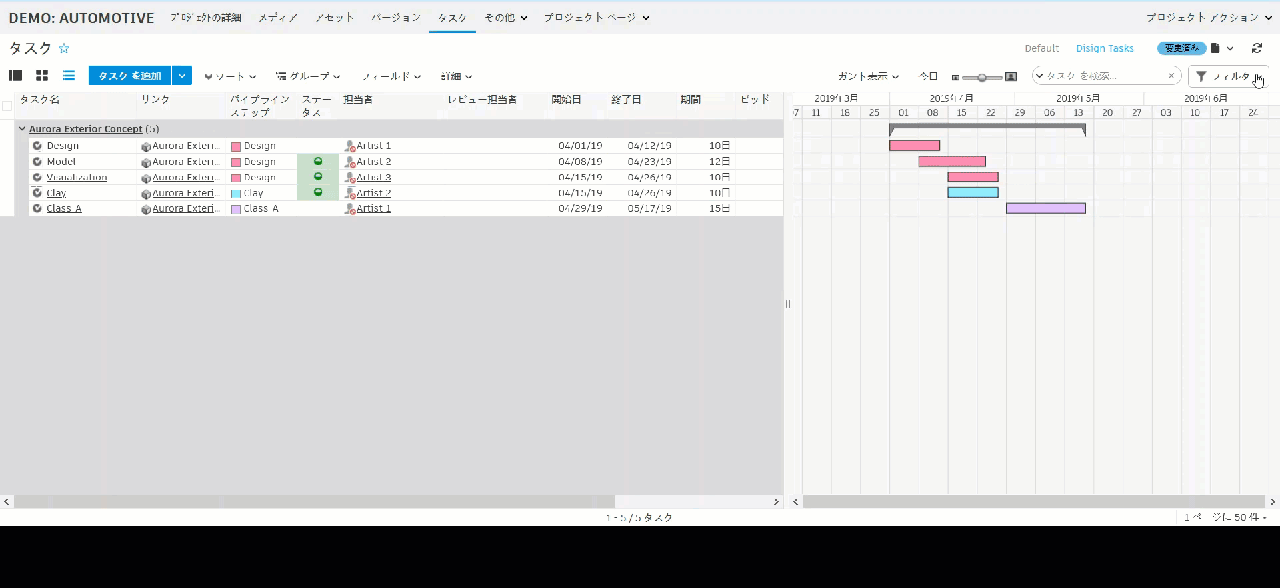The height and width of the screenshot is (588, 1280).
Task: Open the タスクを追加 dropdown arrow
Action: tap(182, 75)
